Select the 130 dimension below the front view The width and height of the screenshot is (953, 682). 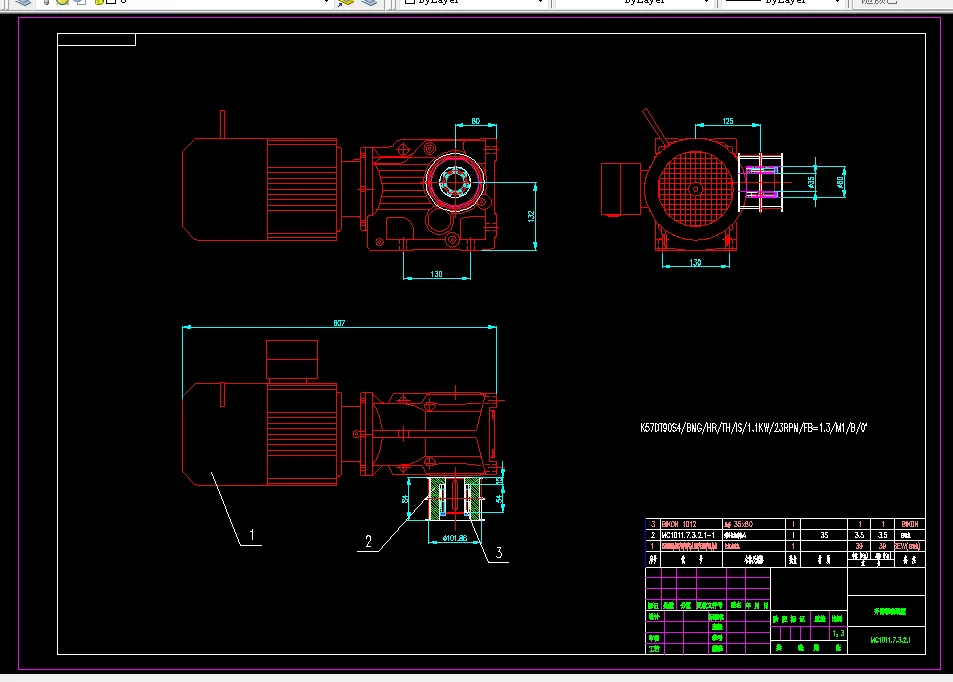tap(436, 274)
